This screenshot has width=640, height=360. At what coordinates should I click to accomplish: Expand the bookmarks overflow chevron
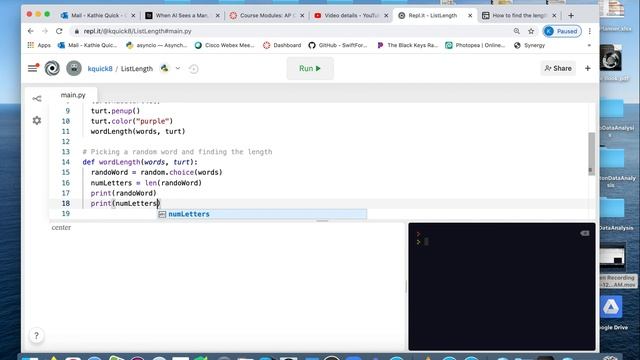pos(589,45)
